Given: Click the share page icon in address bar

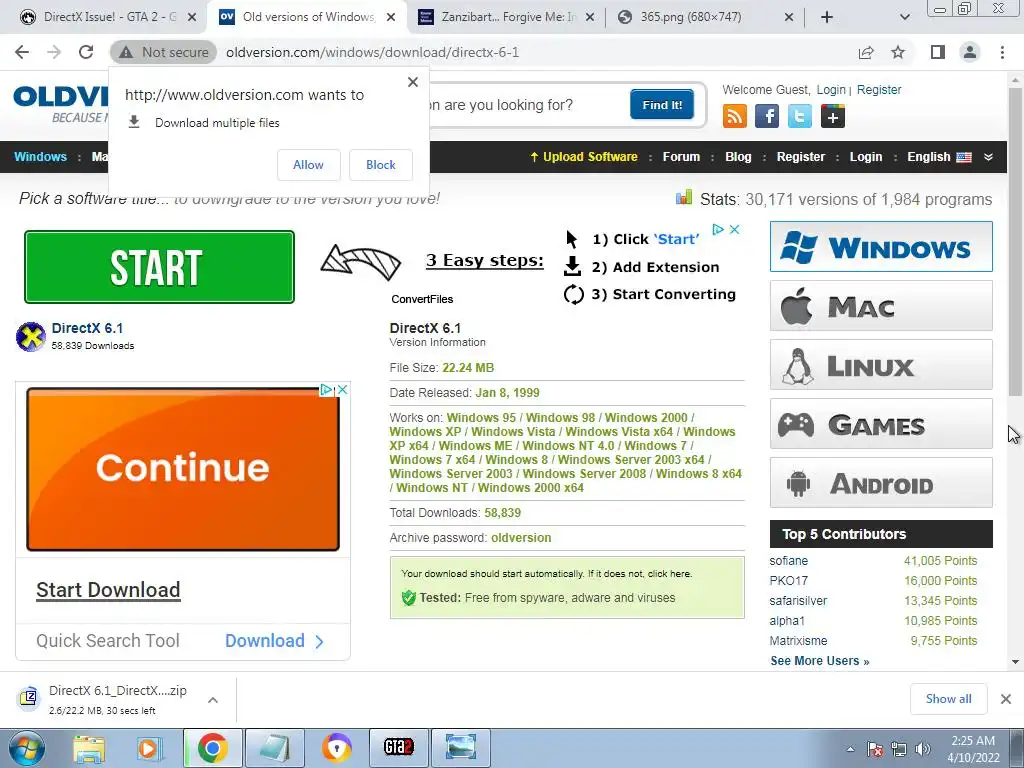Looking at the screenshot, I should [866, 52].
